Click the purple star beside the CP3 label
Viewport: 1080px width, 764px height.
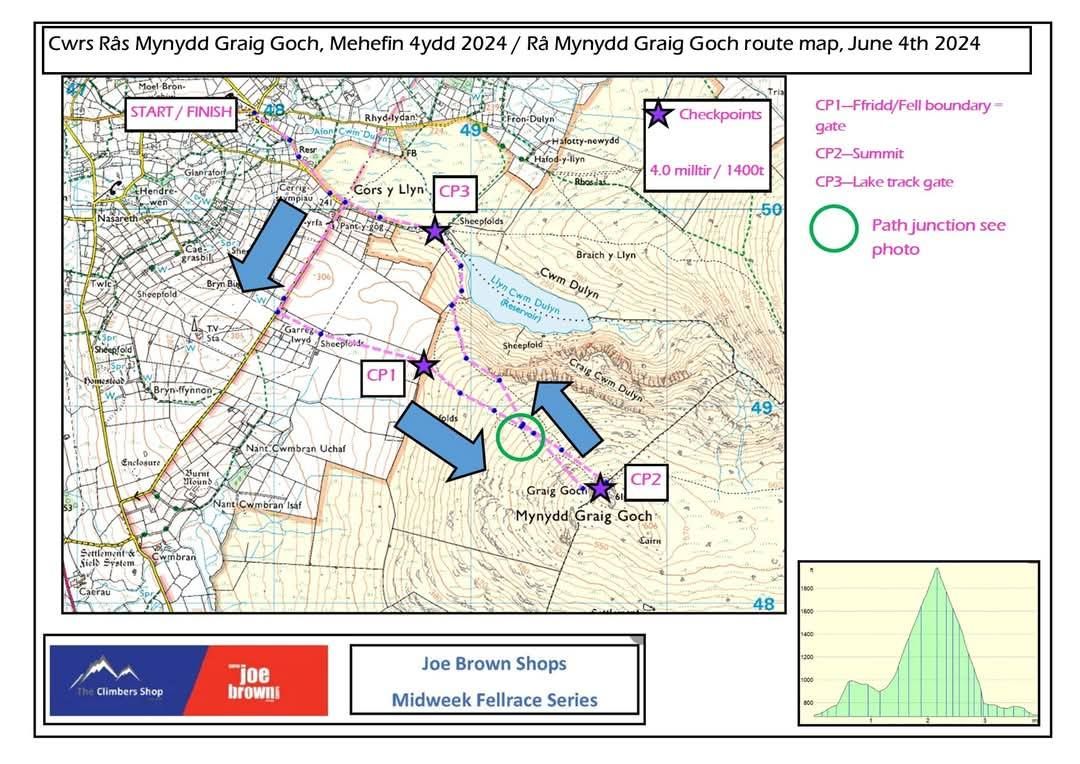pos(435,232)
